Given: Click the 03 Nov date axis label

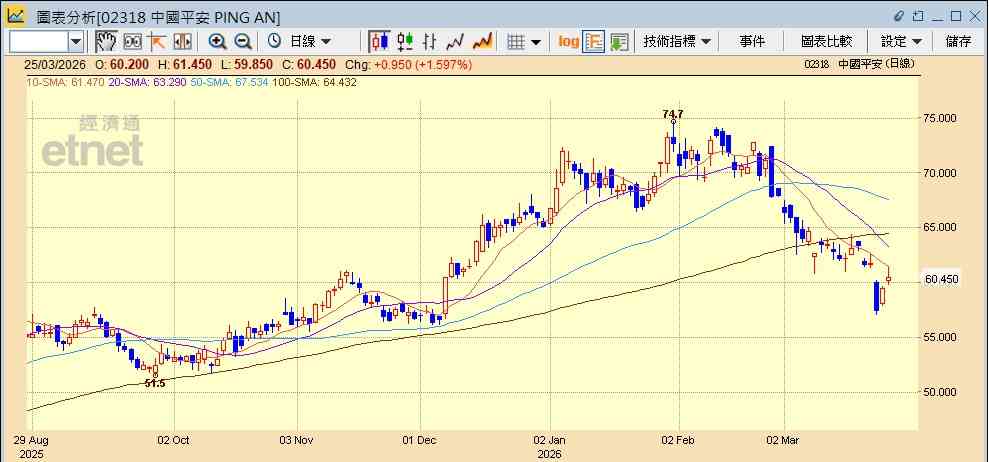Looking at the screenshot, I should pyautogui.click(x=297, y=441).
